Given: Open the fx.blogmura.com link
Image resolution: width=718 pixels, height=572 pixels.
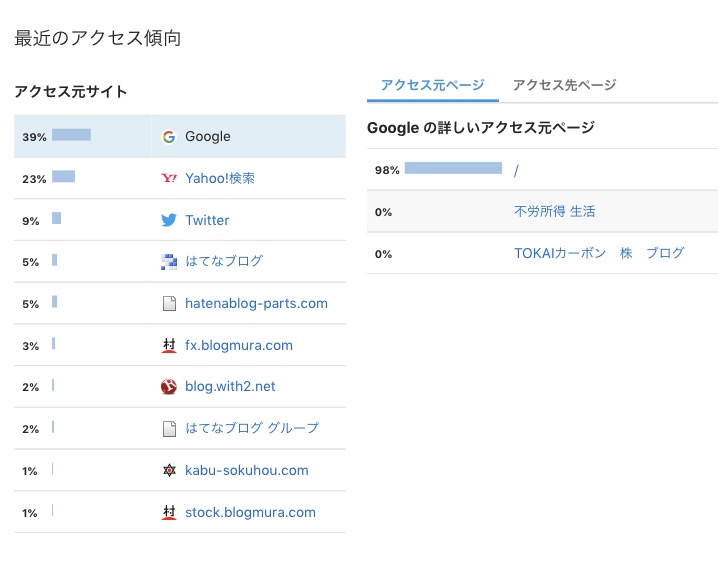Looking at the screenshot, I should pyautogui.click(x=239, y=345).
